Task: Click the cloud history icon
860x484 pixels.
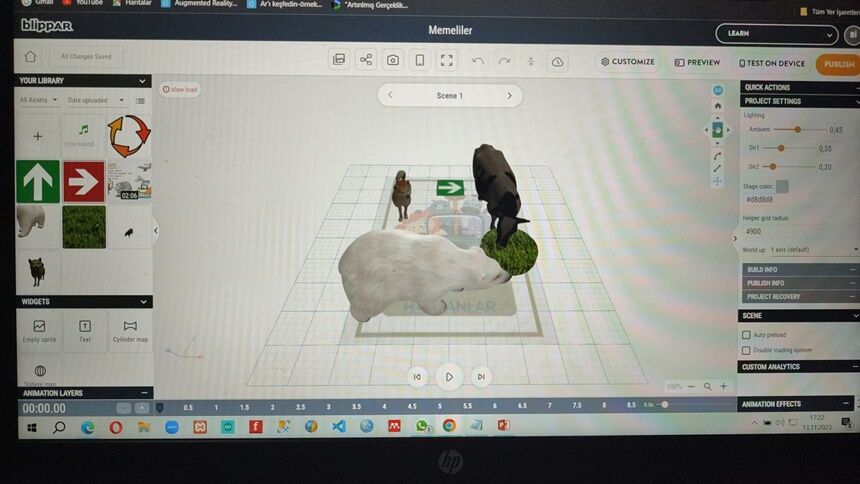Action: pos(557,62)
